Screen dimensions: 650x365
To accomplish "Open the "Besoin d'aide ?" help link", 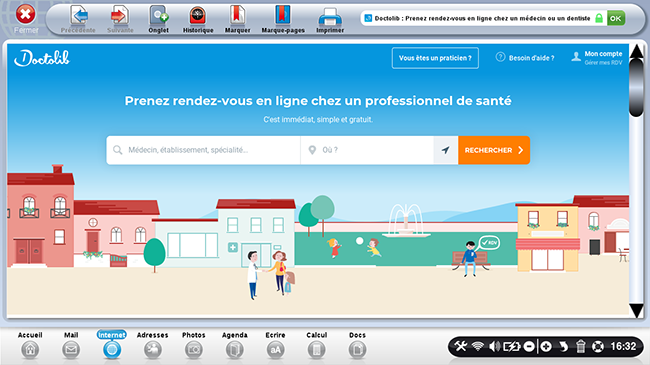I will tap(525, 58).
